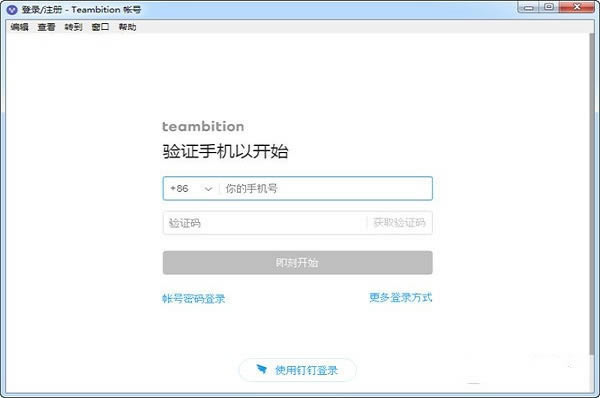Focus the 验证码 code input field

(264, 223)
